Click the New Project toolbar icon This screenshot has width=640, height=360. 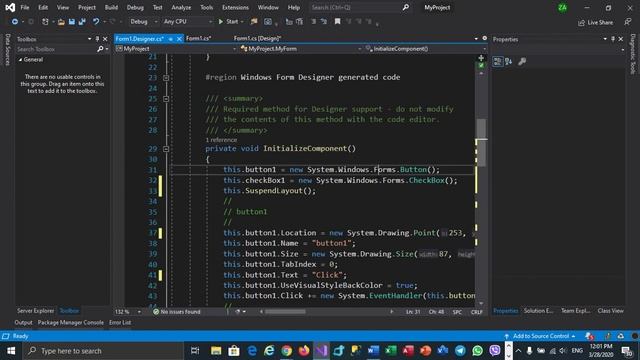45,22
